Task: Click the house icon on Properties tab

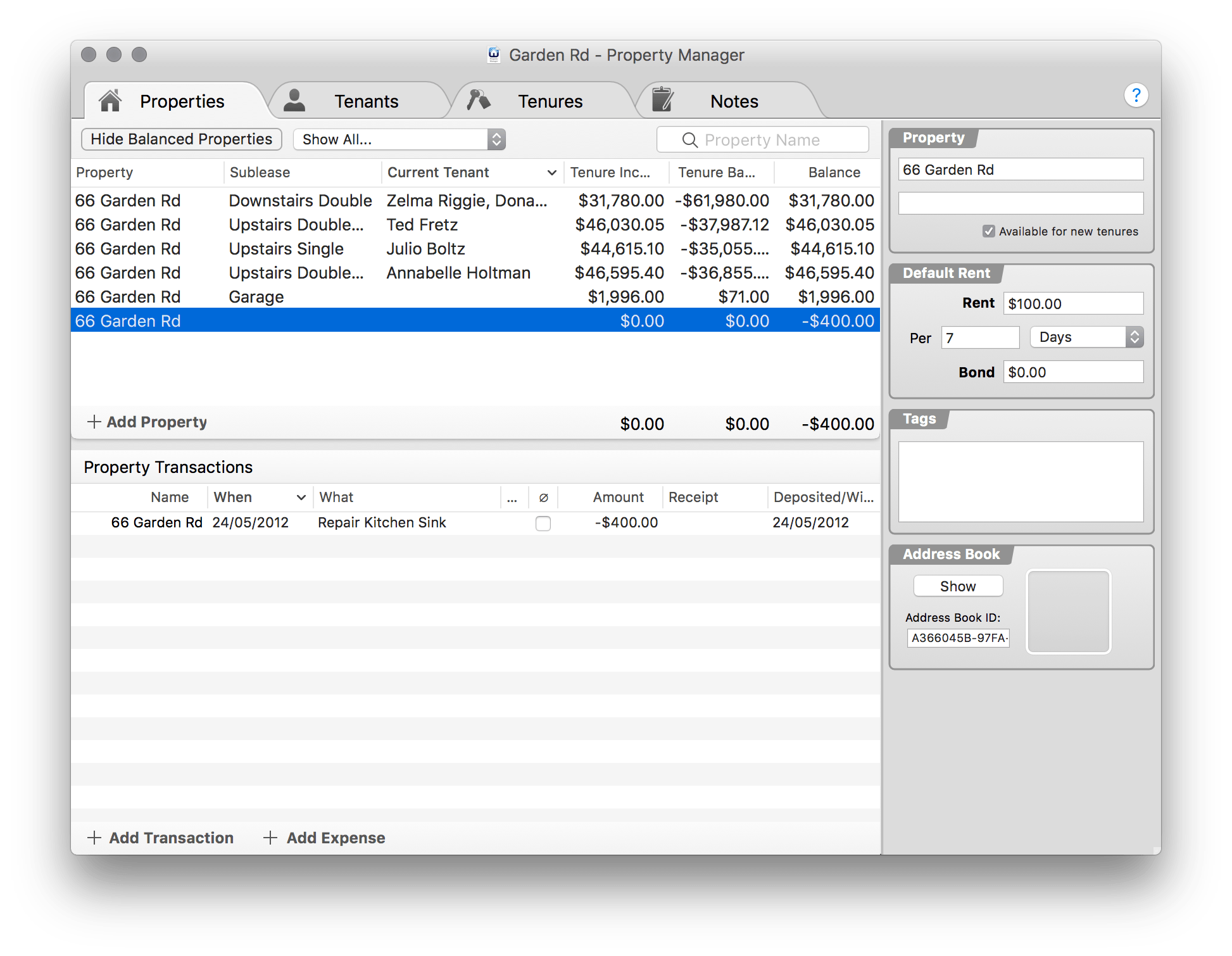Action: click(110, 101)
